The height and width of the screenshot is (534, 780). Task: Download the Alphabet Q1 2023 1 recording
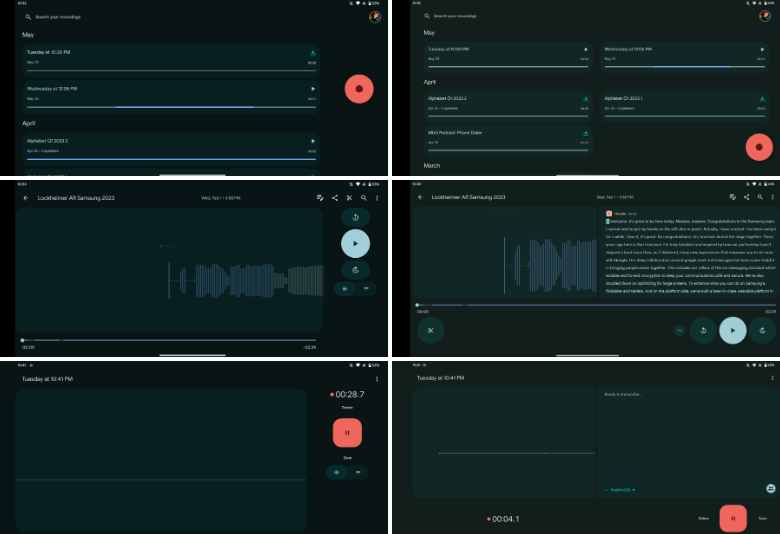pyautogui.click(x=759, y=99)
